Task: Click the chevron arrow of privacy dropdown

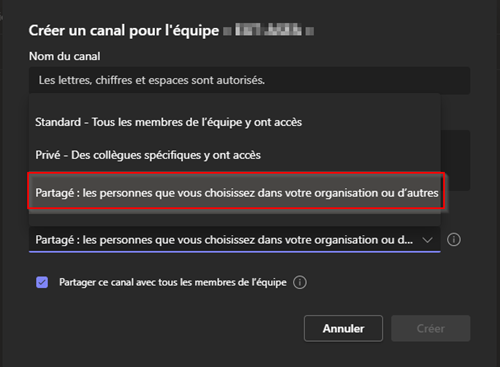Action: click(427, 240)
